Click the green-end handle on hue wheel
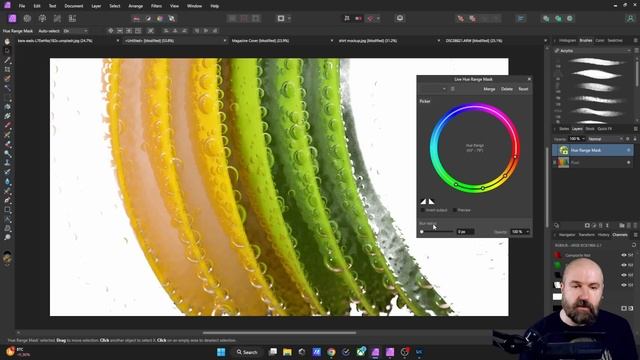 point(456,184)
